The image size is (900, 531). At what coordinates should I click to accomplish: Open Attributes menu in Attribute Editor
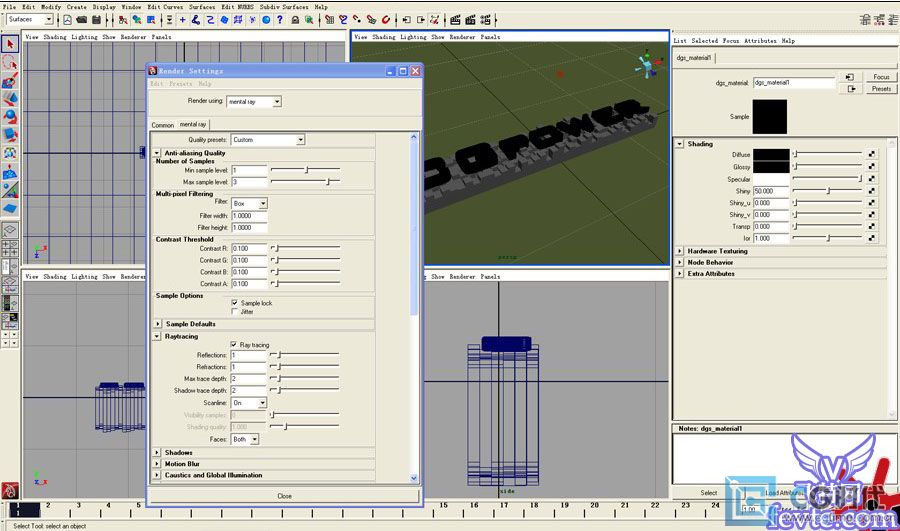[x=760, y=41]
